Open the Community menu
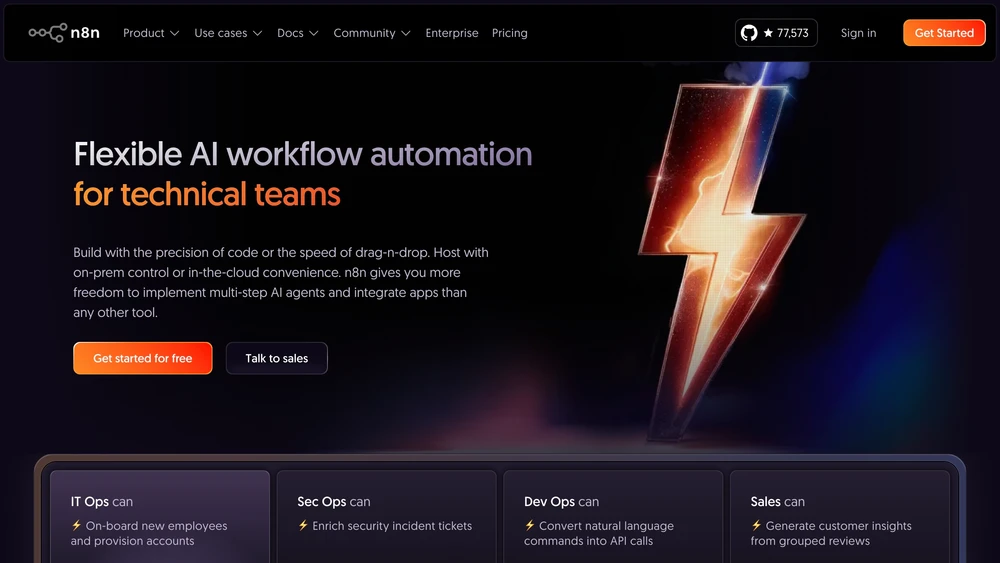The height and width of the screenshot is (563, 1000). coord(371,33)
